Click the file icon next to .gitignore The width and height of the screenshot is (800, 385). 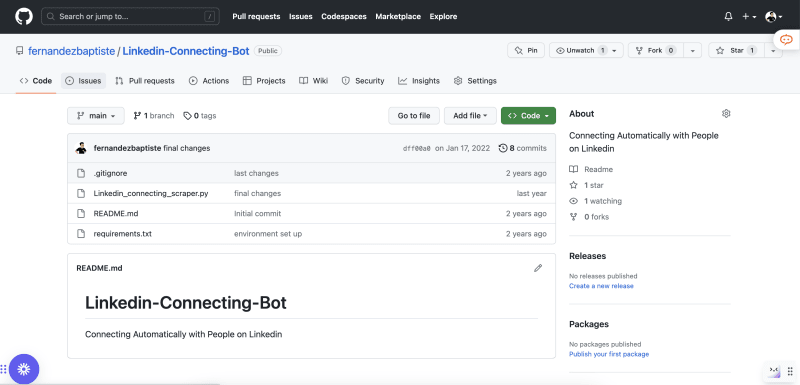pyautogui.click(x=81, y=173)
